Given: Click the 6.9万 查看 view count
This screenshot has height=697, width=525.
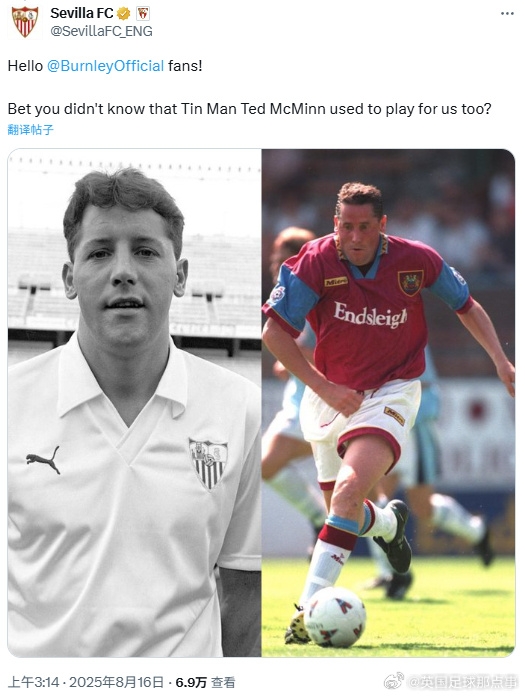Looking at the screenshot, I should 205,682.
